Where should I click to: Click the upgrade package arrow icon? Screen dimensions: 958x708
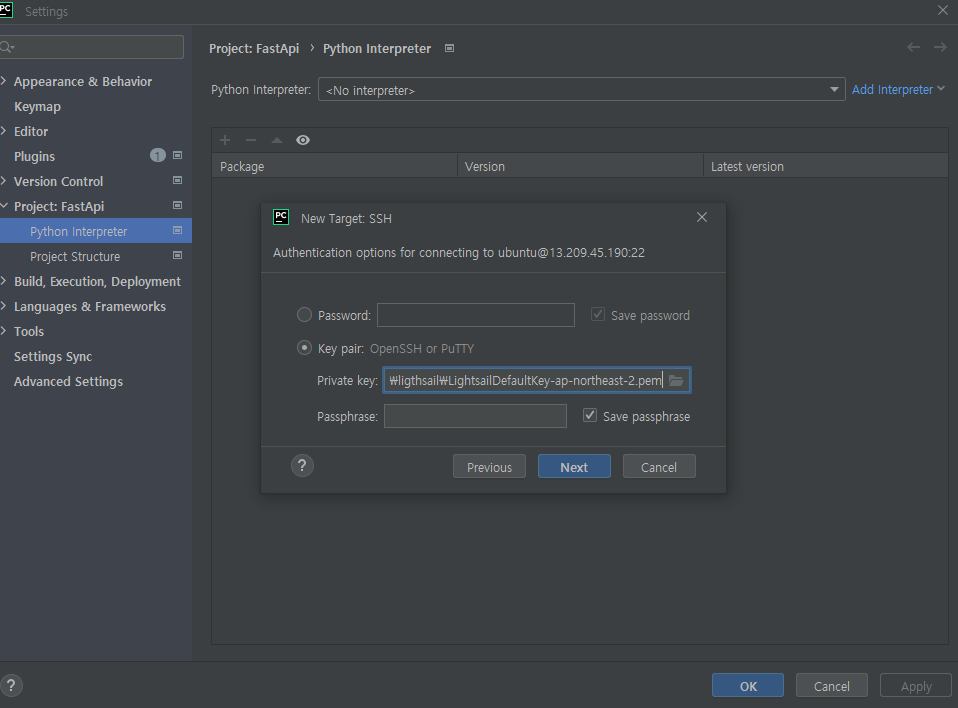point(277,140)
